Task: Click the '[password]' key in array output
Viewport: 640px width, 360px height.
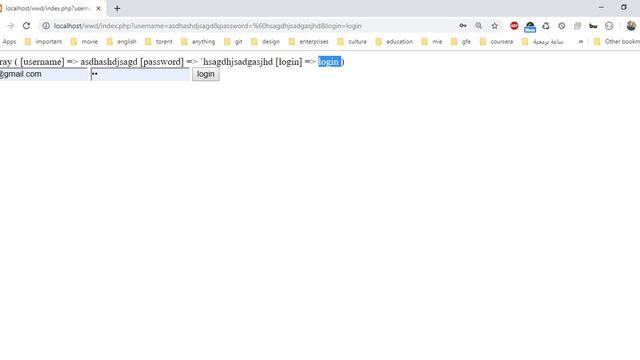Action: coord(162,62)
